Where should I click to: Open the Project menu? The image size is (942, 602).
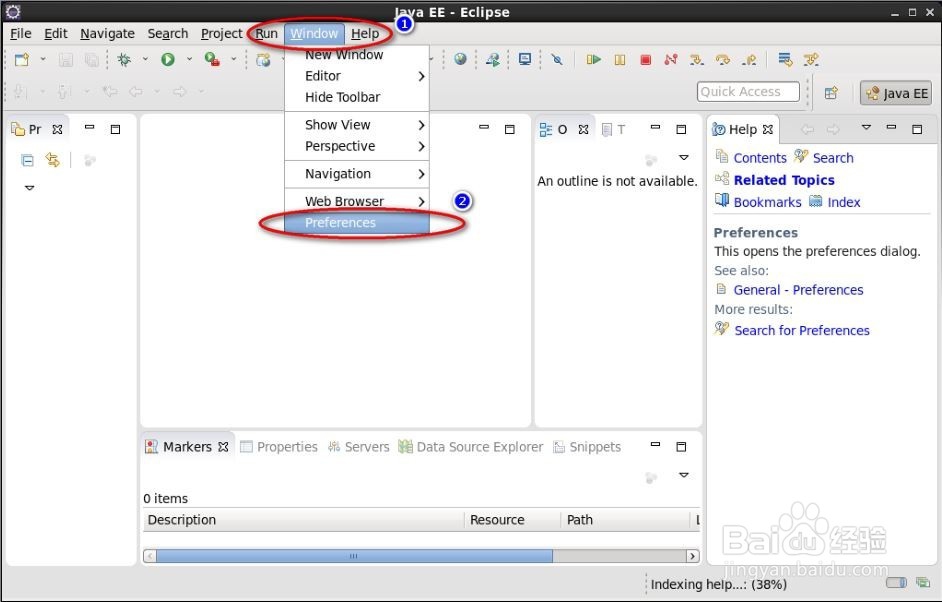(x=221, y=34)
